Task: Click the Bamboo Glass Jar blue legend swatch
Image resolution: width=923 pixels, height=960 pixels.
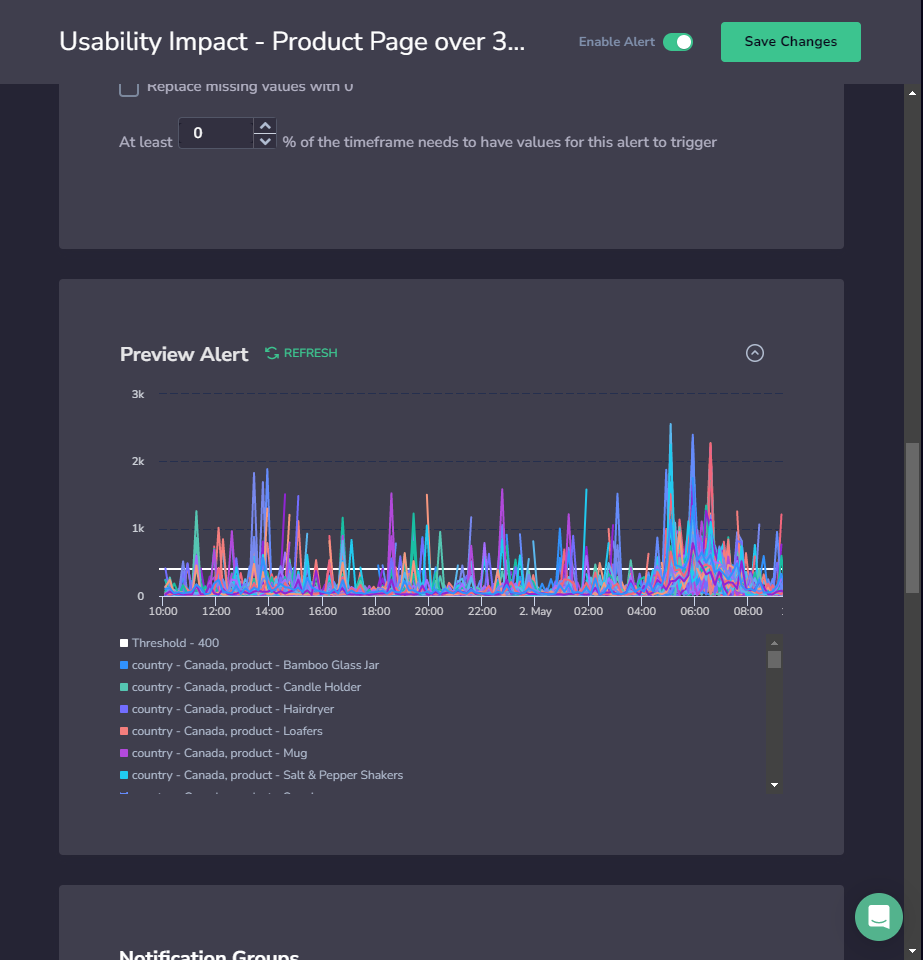Action: (124, 665)
